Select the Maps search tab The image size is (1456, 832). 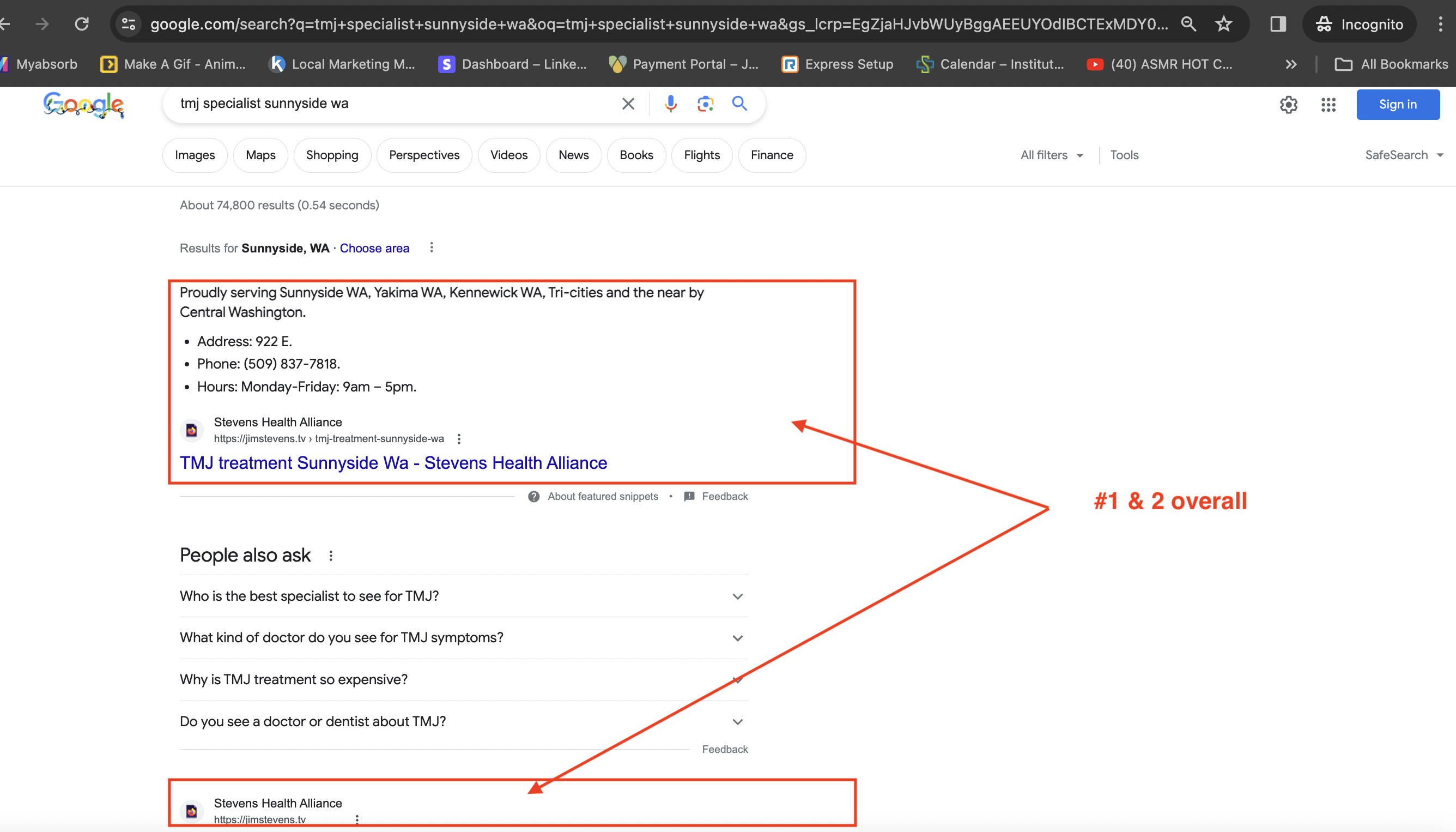(x=260, y=155)
